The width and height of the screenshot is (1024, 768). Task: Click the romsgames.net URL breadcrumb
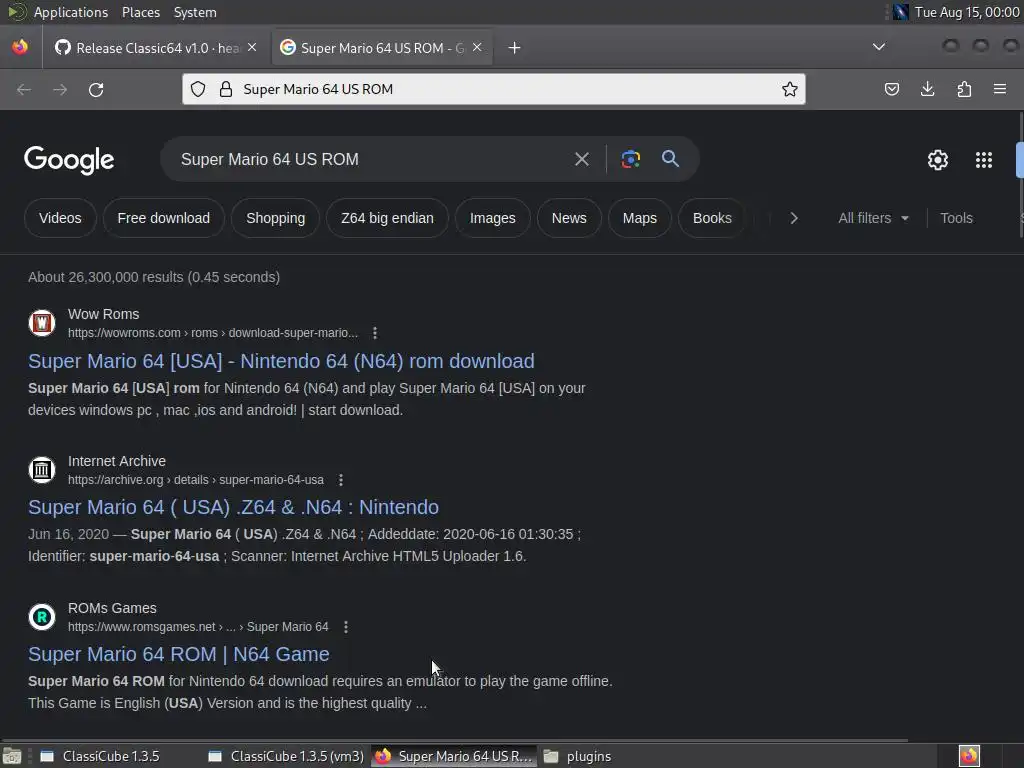[x=198, y=627]
